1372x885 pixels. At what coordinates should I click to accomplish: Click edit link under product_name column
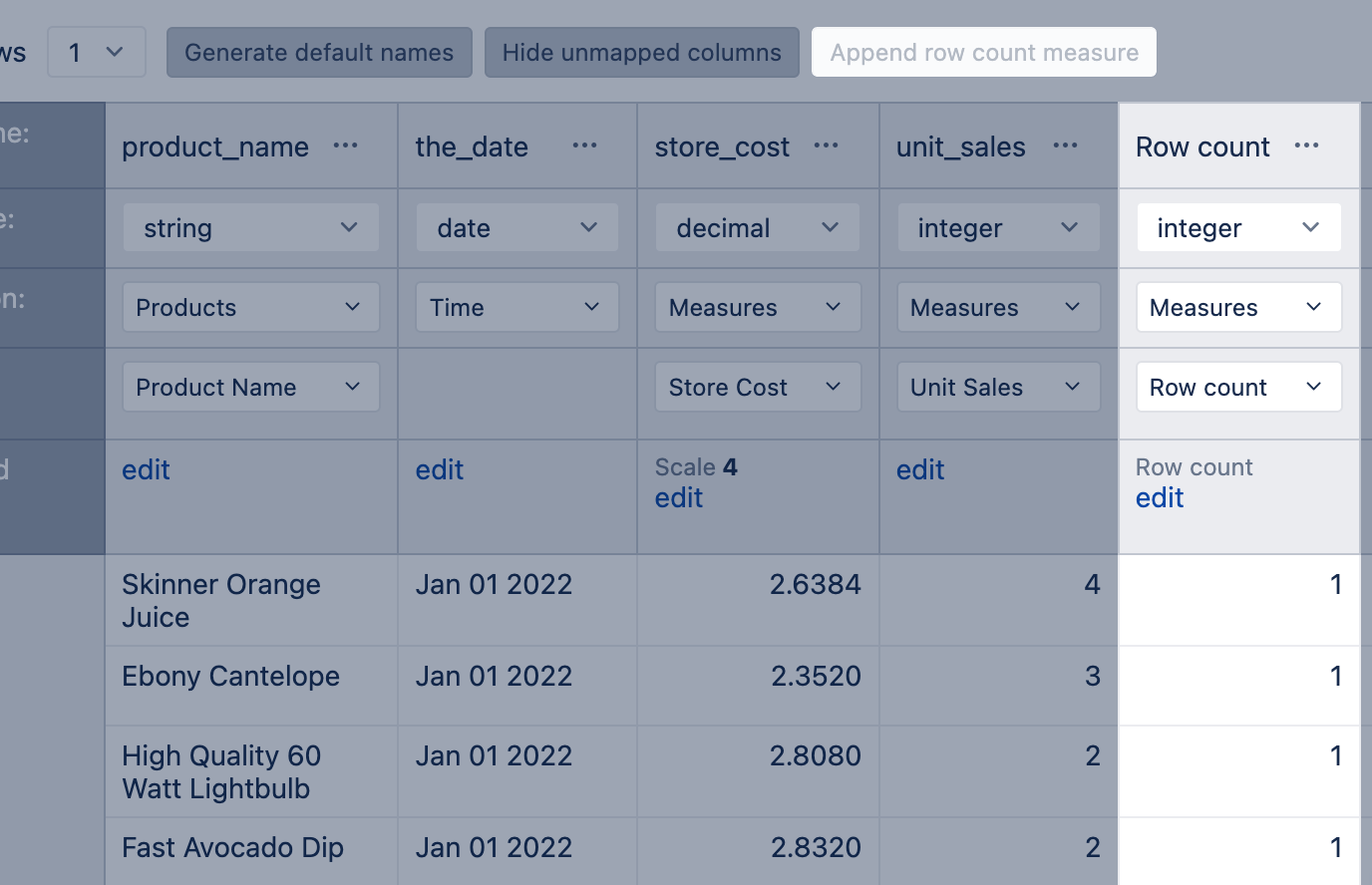(146, 470)
